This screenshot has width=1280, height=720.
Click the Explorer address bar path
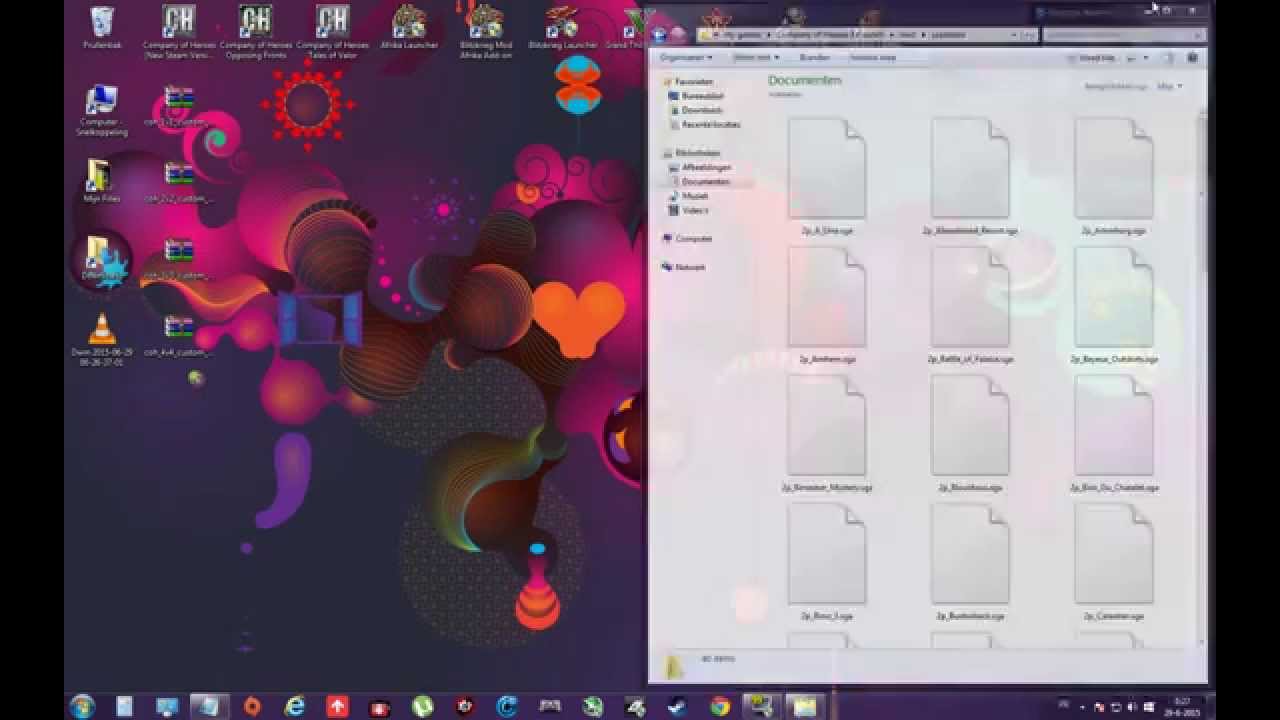point(866,34)
